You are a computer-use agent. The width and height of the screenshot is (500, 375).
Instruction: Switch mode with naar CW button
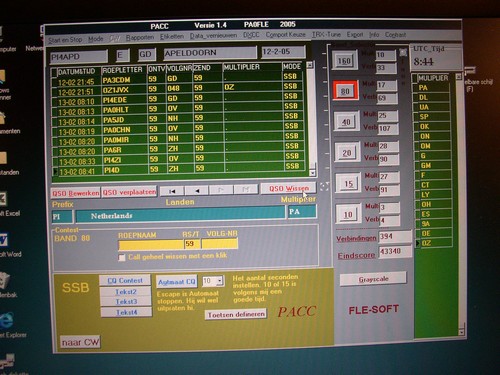click(x=80, y=342)
